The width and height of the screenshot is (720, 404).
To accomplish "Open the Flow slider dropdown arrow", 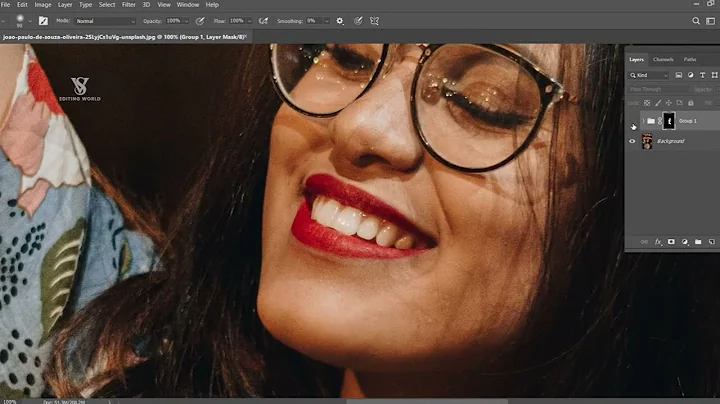I will 249,21.
